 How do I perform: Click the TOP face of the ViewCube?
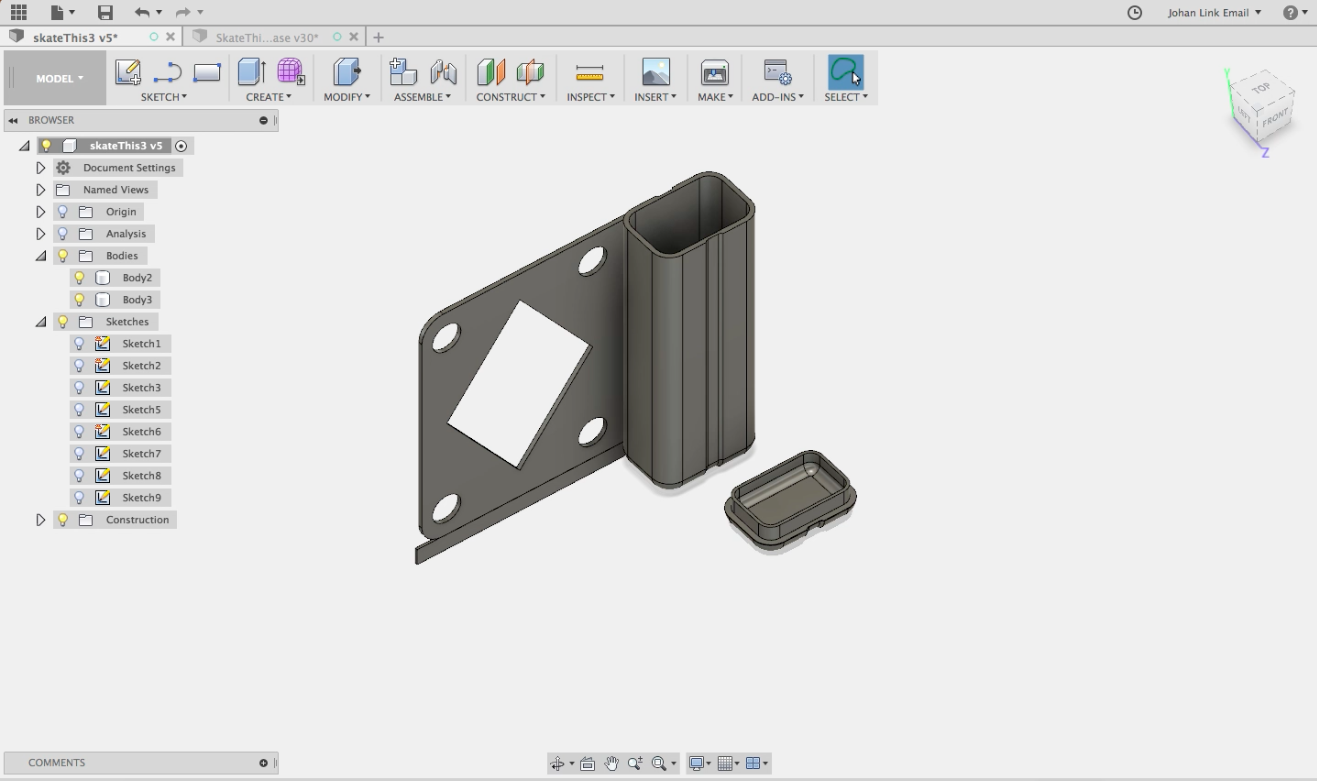(x=1262, y=88)
